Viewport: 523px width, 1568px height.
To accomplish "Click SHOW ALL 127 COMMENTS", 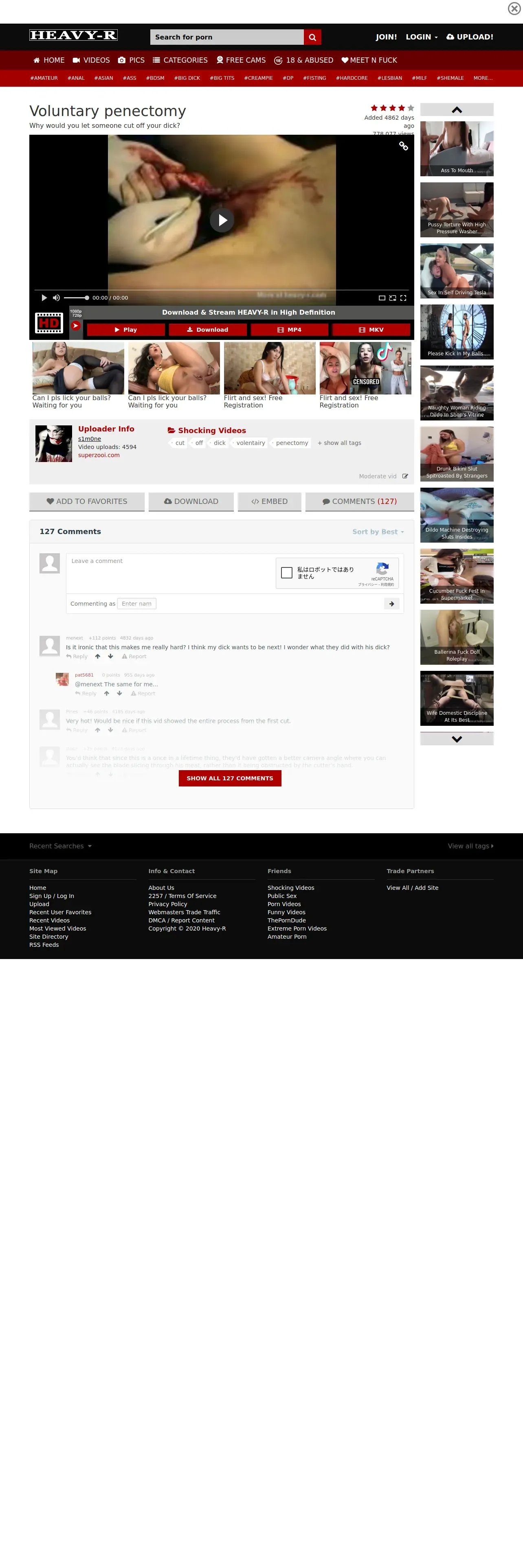I will (230, 779).
